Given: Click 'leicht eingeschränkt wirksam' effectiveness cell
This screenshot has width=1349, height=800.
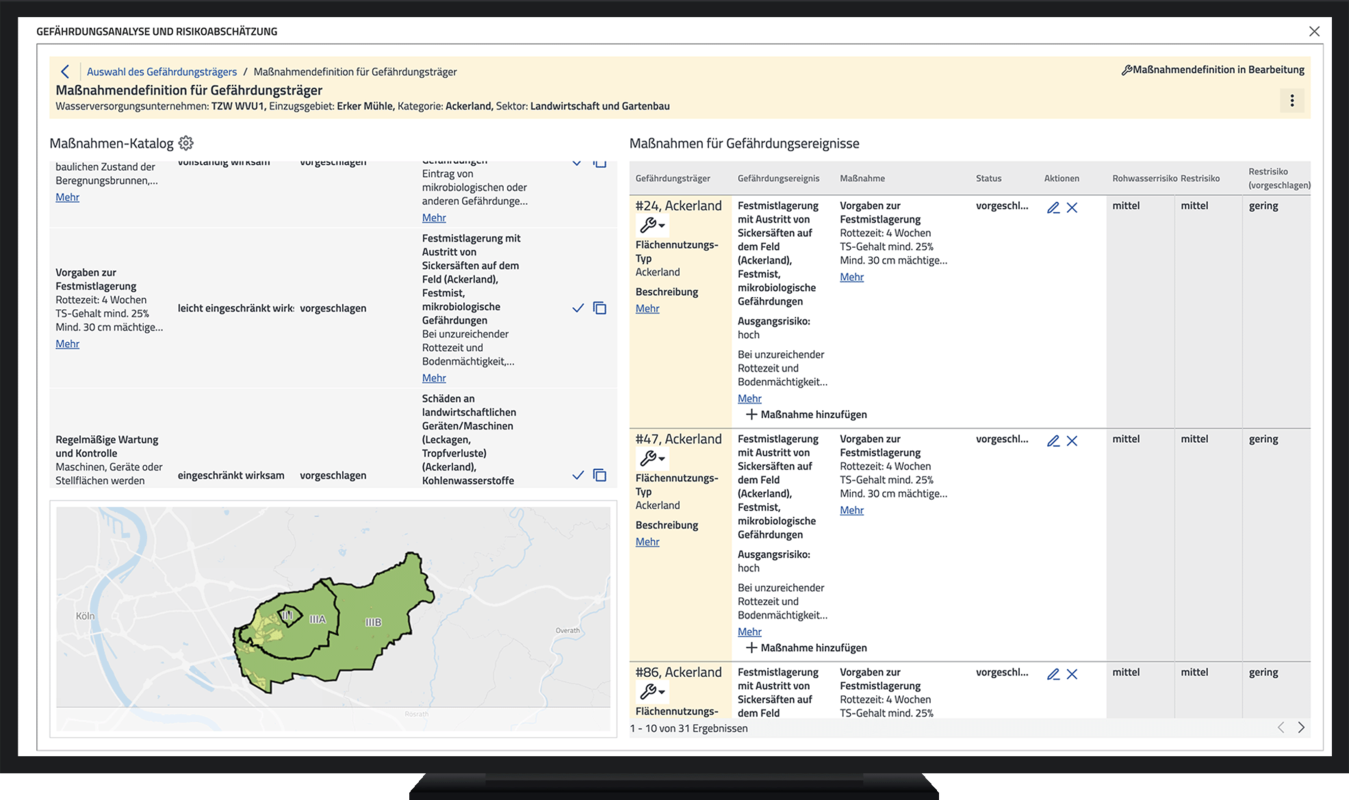Looking at the screenshot, I should point(235,308).
